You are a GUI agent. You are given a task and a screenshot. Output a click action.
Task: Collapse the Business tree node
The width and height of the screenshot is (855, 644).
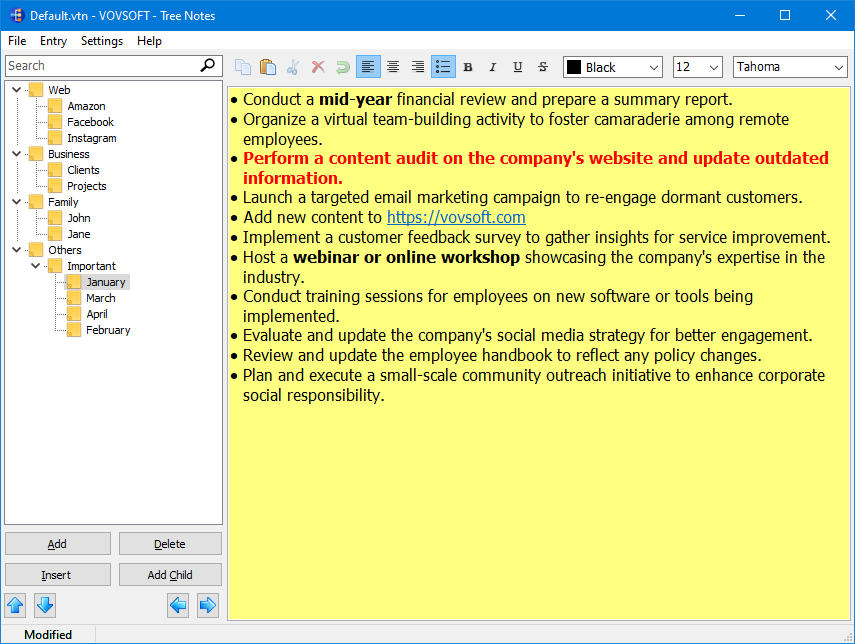pyautogui.click(x=17, y=154)
